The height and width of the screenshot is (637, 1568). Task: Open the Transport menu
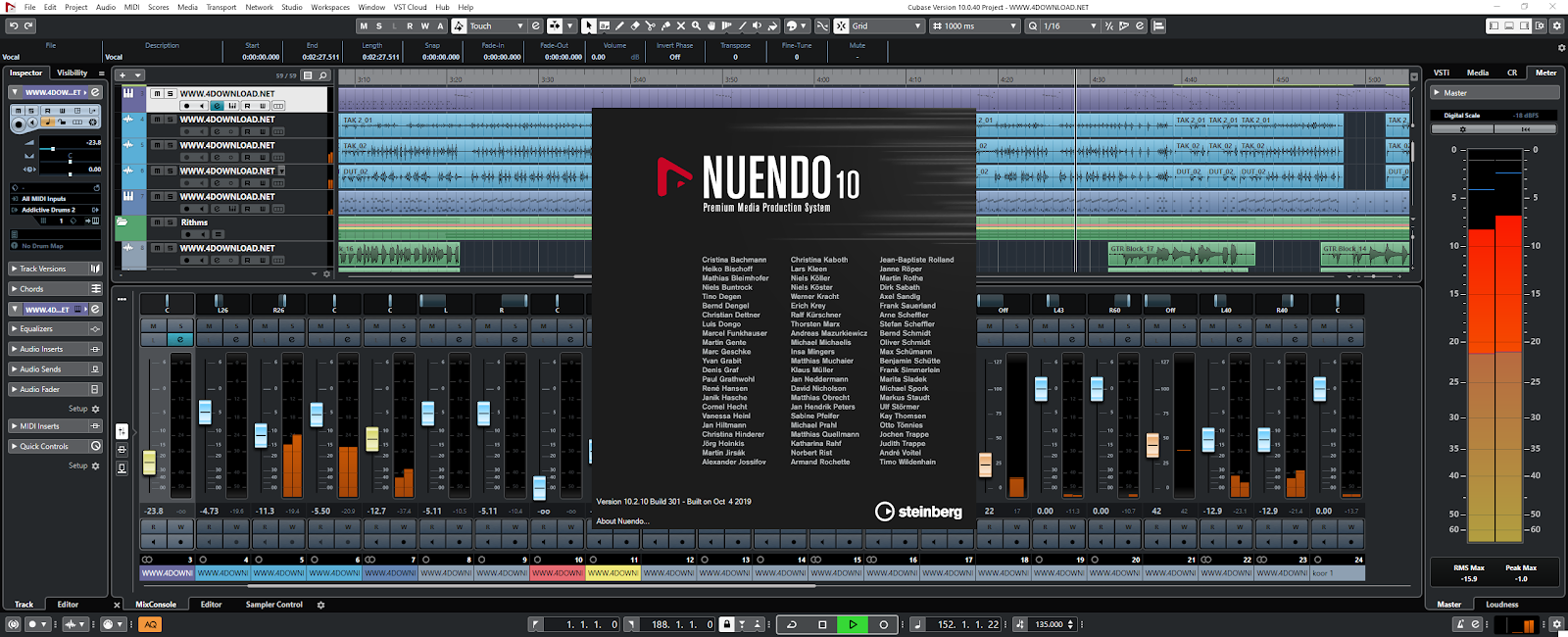click(221, 7)
